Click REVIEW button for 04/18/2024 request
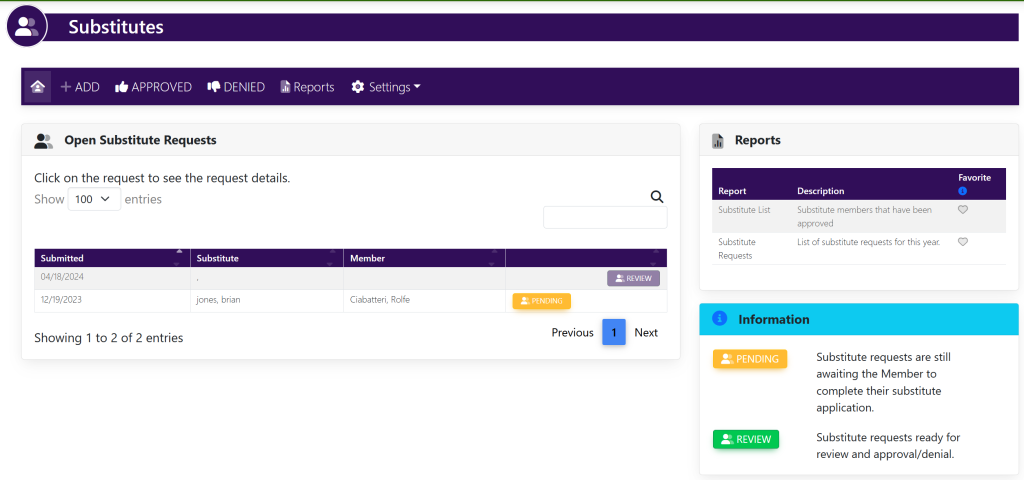This screenshot has width=1024, height=480. point(633,279)
